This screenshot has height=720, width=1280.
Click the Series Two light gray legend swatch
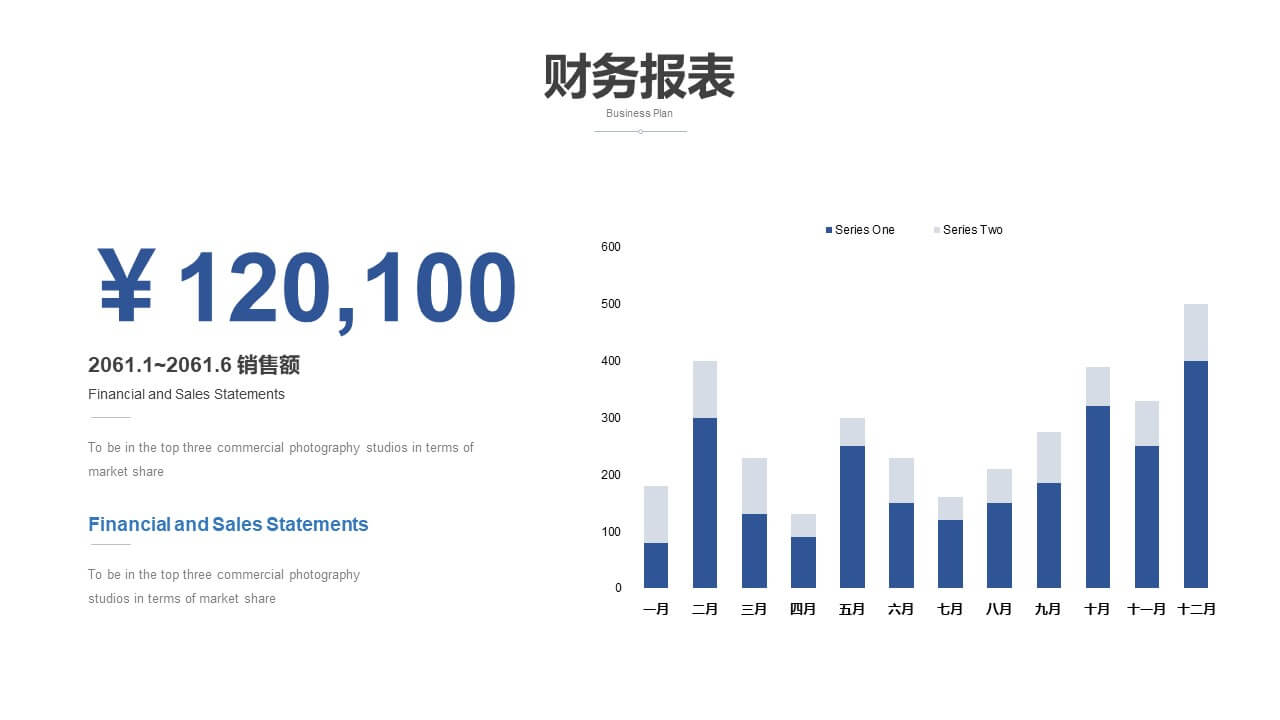coord(937,230)
